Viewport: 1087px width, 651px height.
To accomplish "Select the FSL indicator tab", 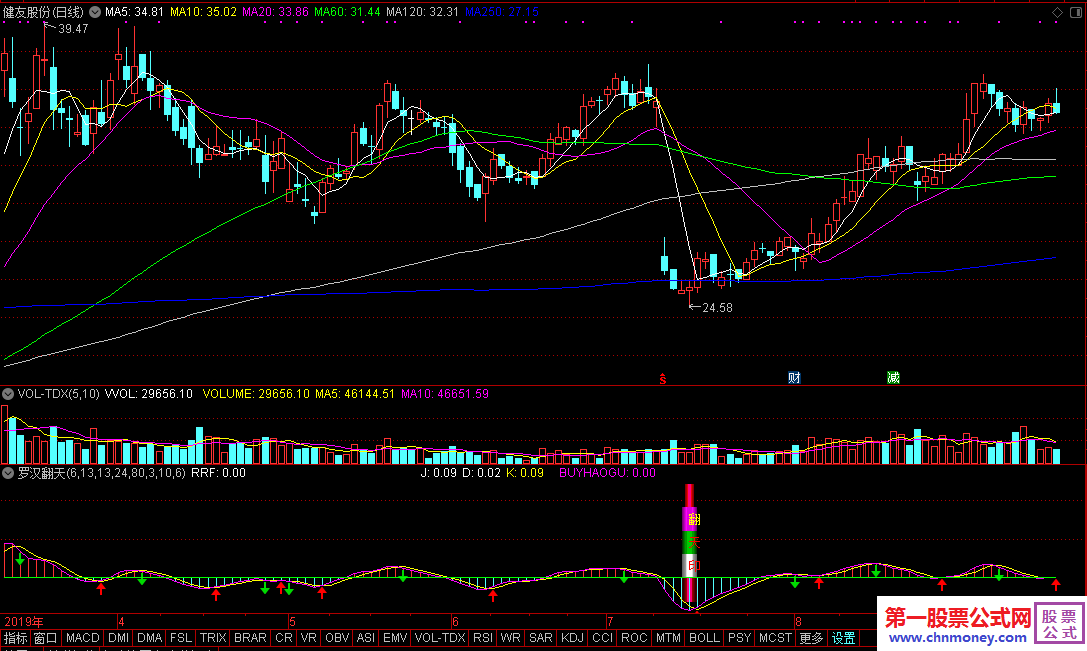I will point(181,638).
